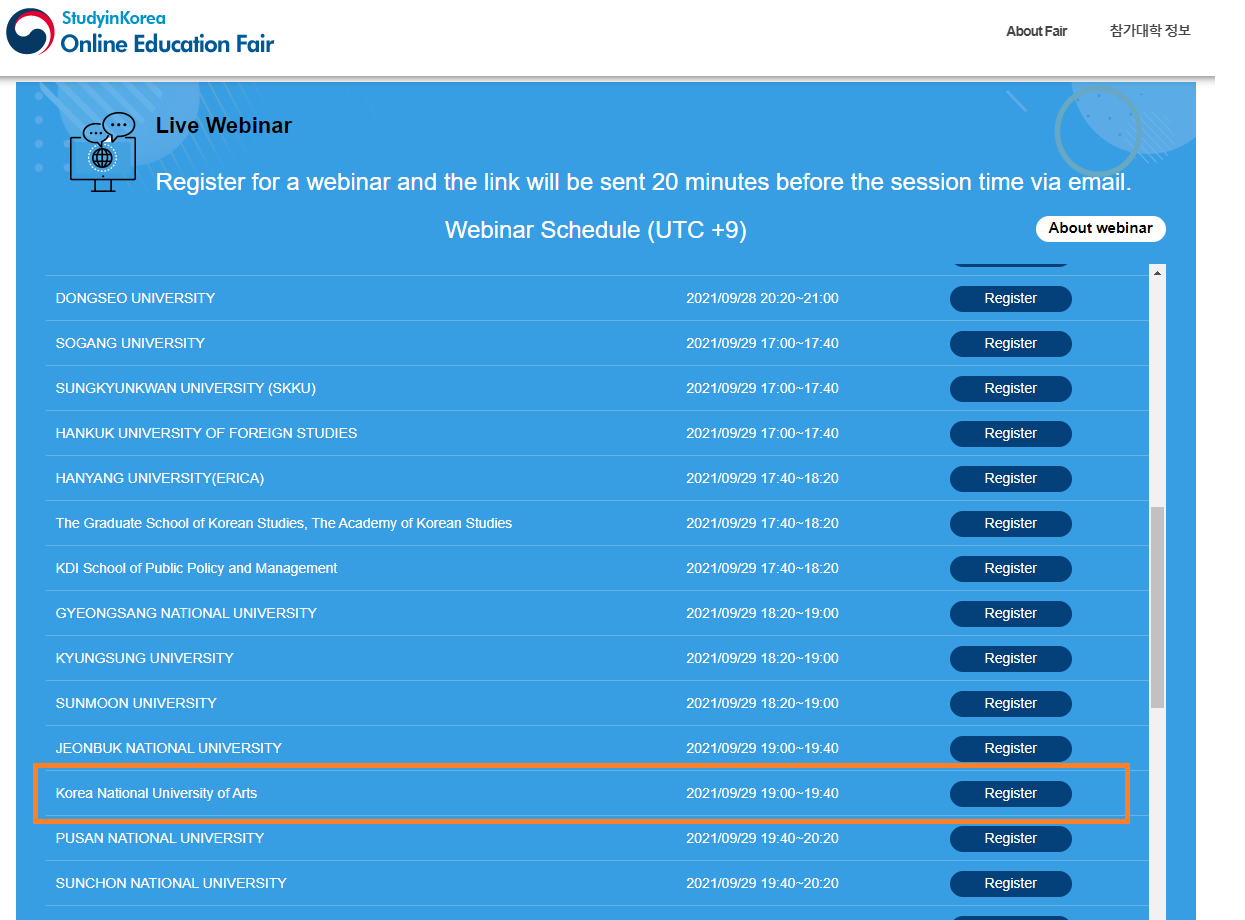Register for Hanyang University(ERICA) webinar
The image size is (1245, 920).
pyautogui.click(x=1010, y=479)
